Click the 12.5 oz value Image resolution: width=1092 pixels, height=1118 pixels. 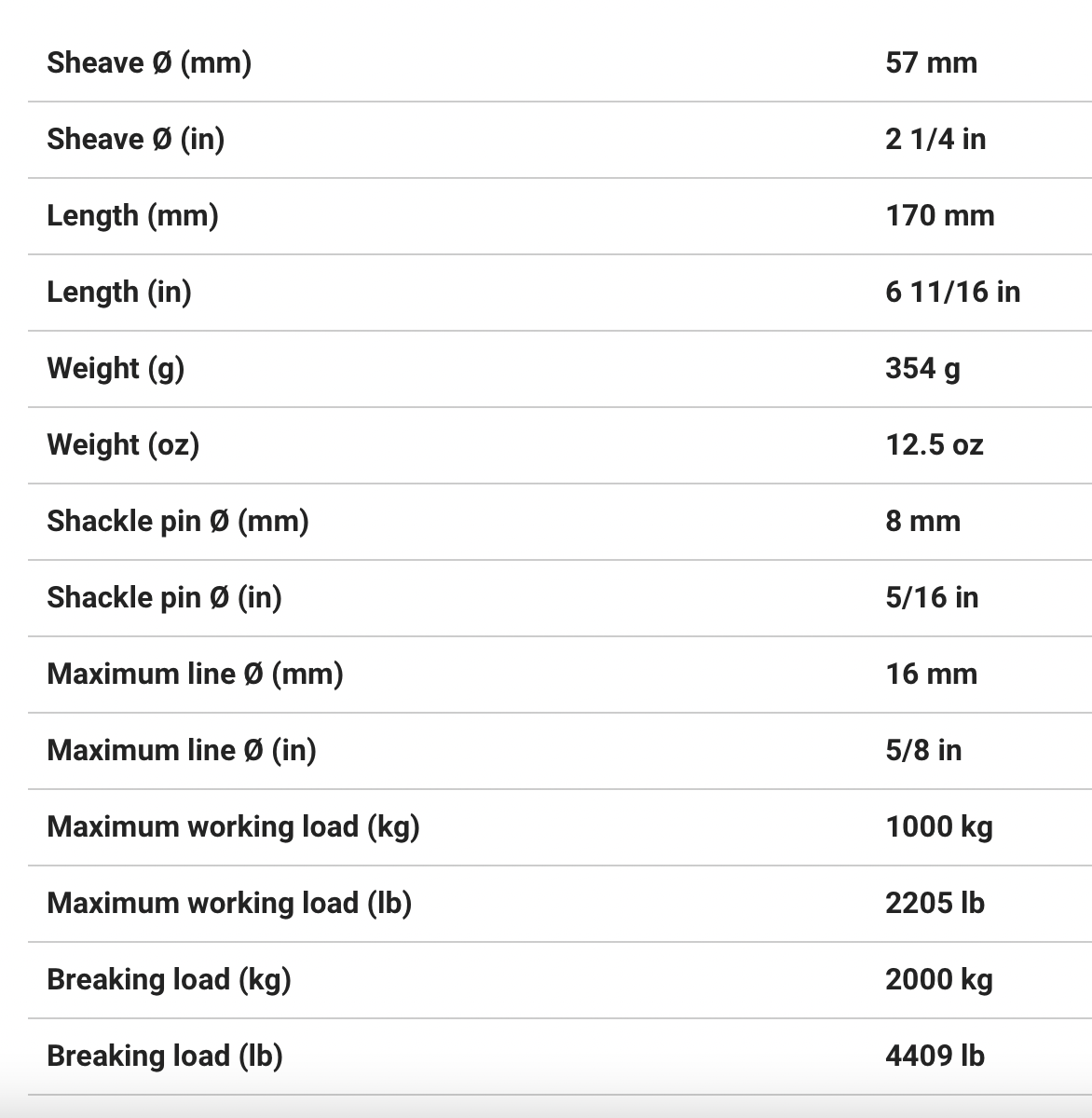pyautogui.click(x=934, y=445)
